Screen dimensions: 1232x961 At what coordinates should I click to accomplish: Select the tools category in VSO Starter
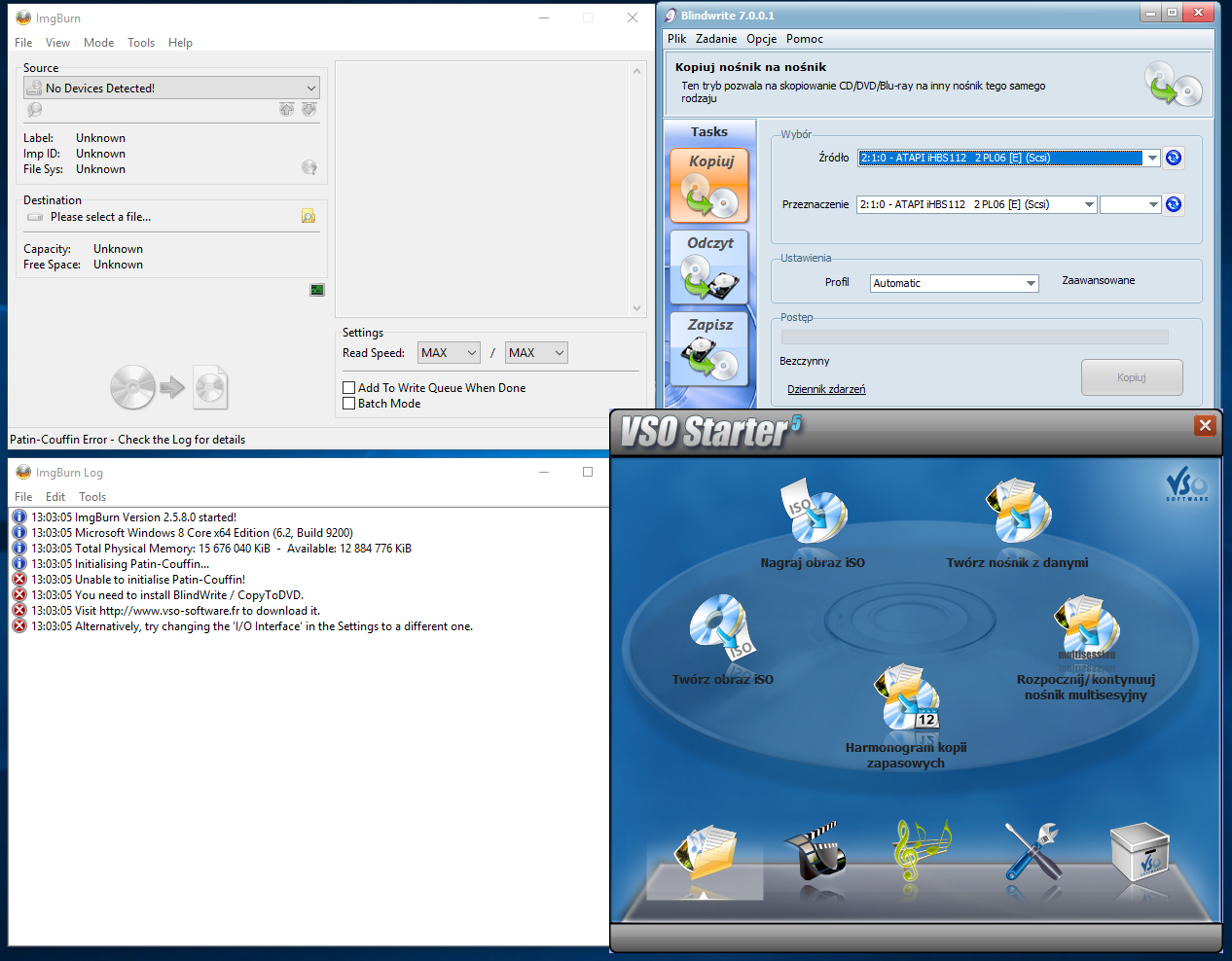1032,851
